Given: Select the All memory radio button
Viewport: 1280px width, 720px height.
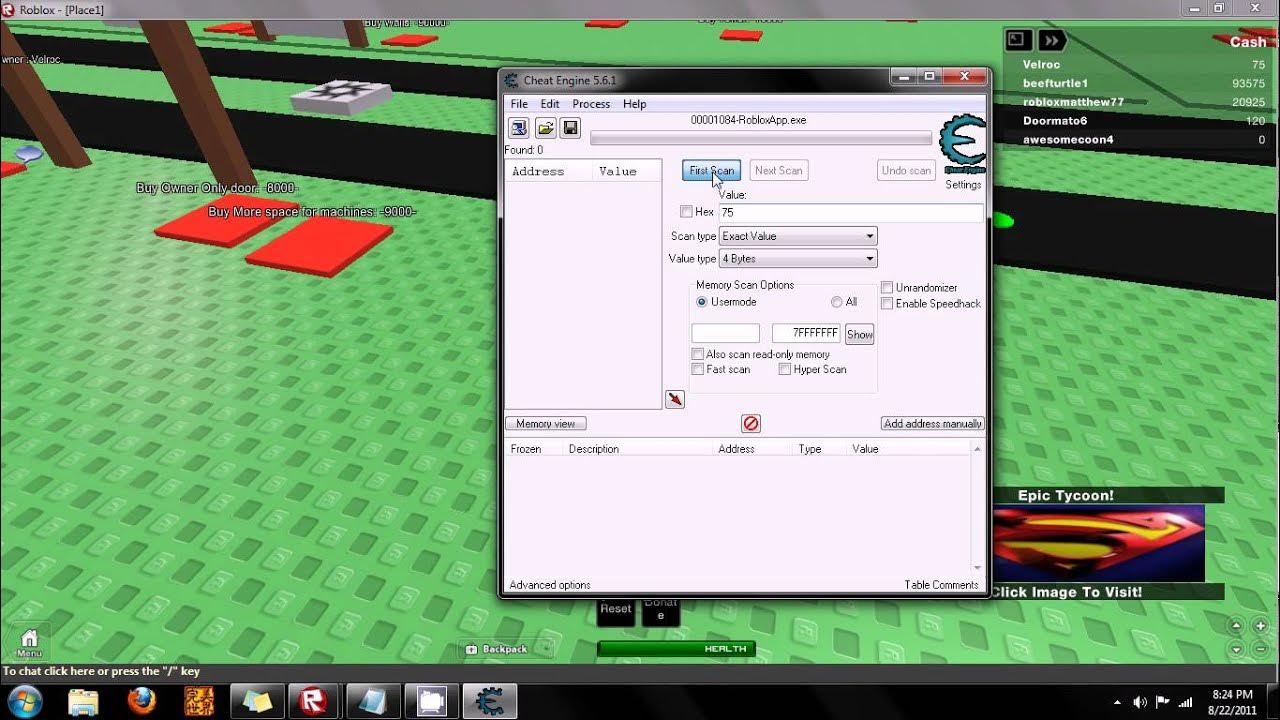Looking at the screenshot, I should (x=837, y=302).
